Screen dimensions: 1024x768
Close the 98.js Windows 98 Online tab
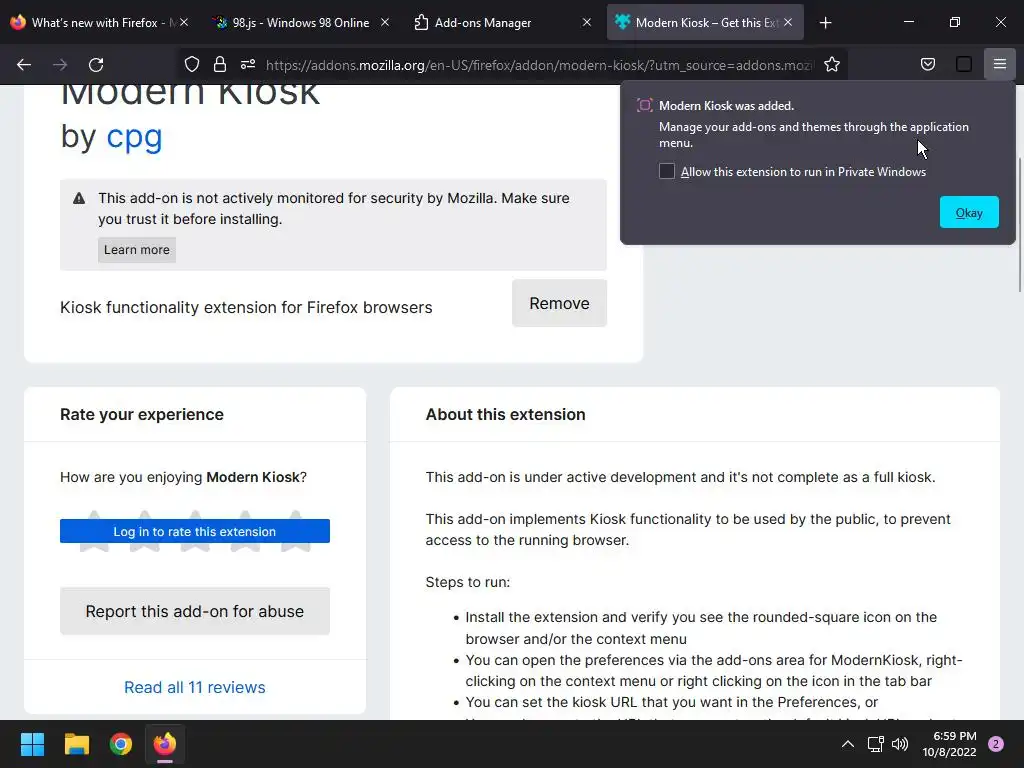click(x=385, y=22)
